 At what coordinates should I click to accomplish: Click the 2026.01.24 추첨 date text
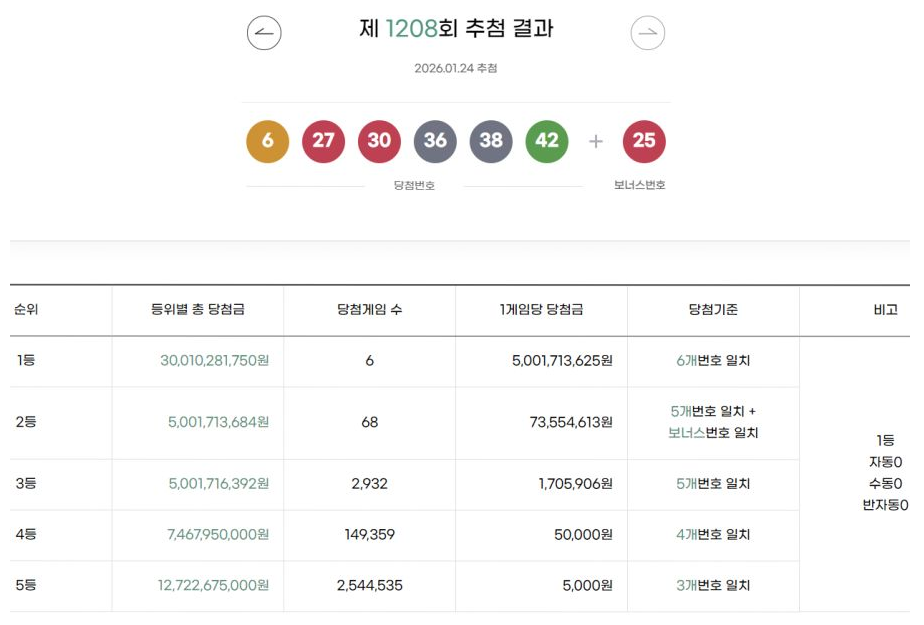[456, 68]
